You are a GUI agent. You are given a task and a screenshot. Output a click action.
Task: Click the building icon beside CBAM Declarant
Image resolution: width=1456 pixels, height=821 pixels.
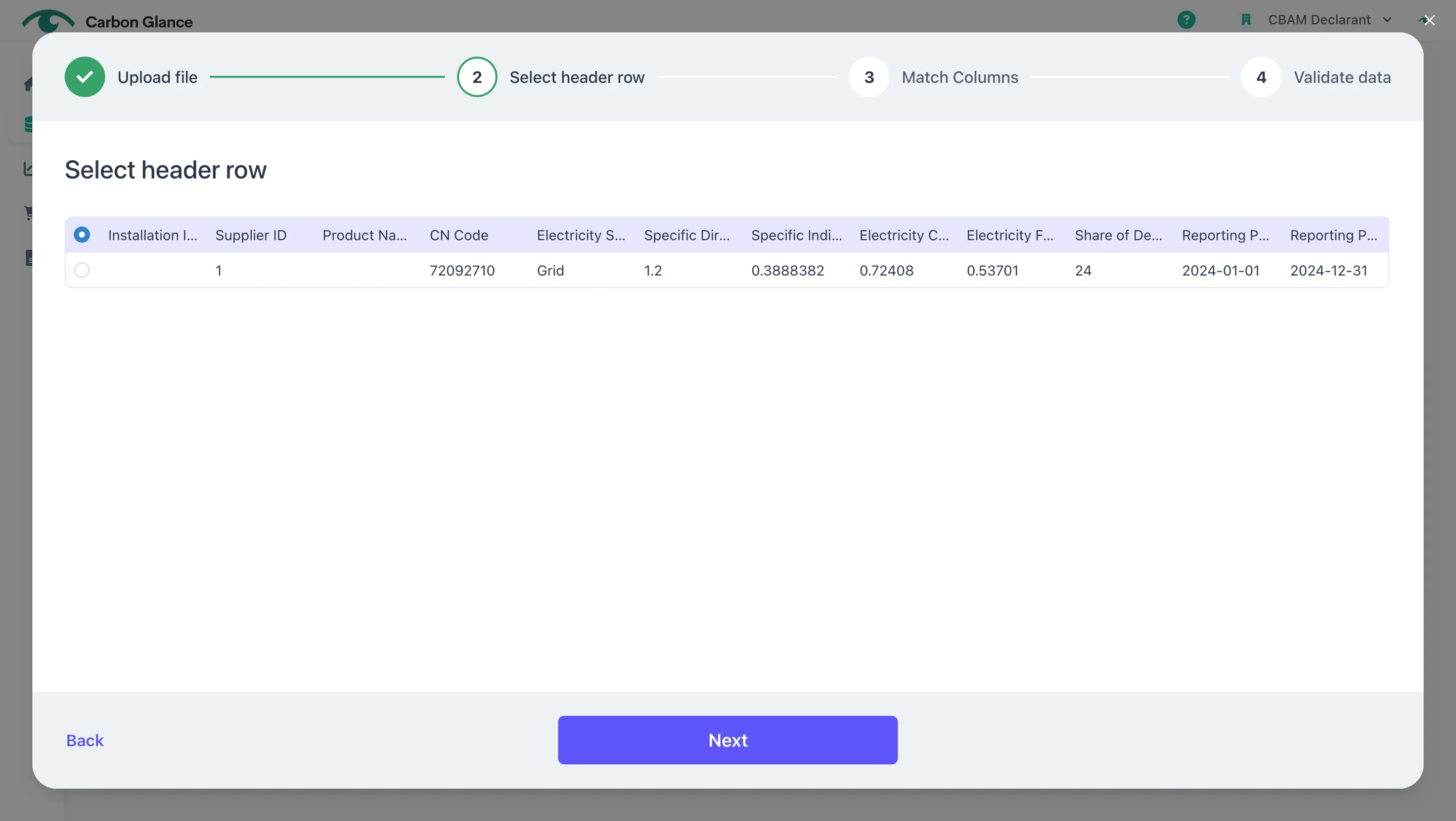[x=1246, y=20]
